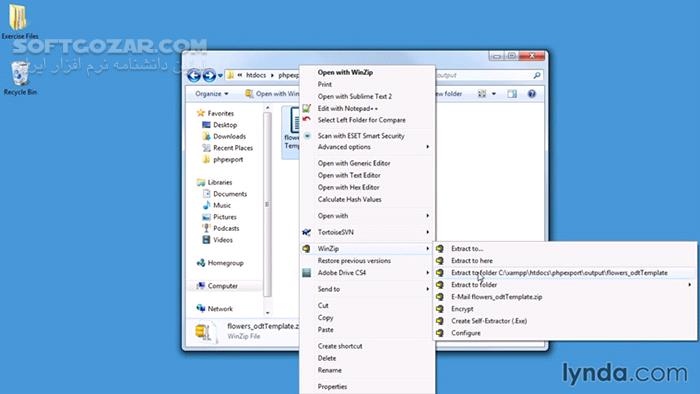Choose Edit with Notepad++

pyautogui.click(x=348, y=108)
